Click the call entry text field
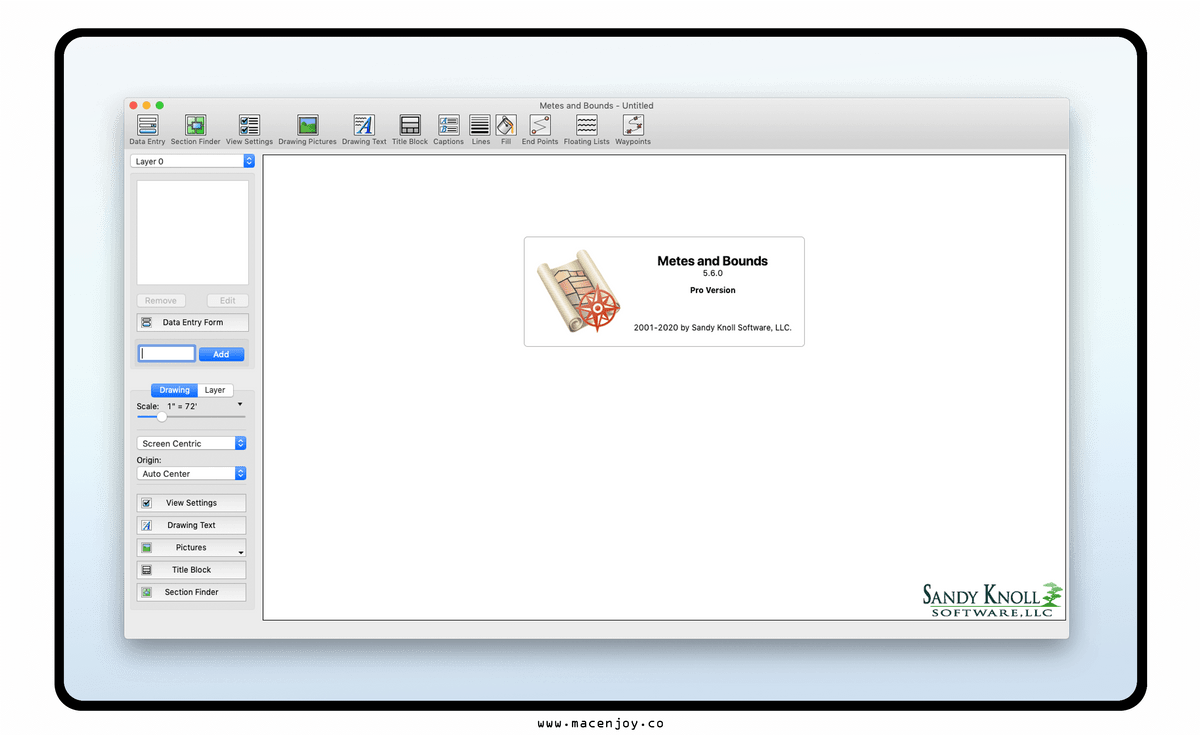1200x735 pixels. tap(167, 354)
